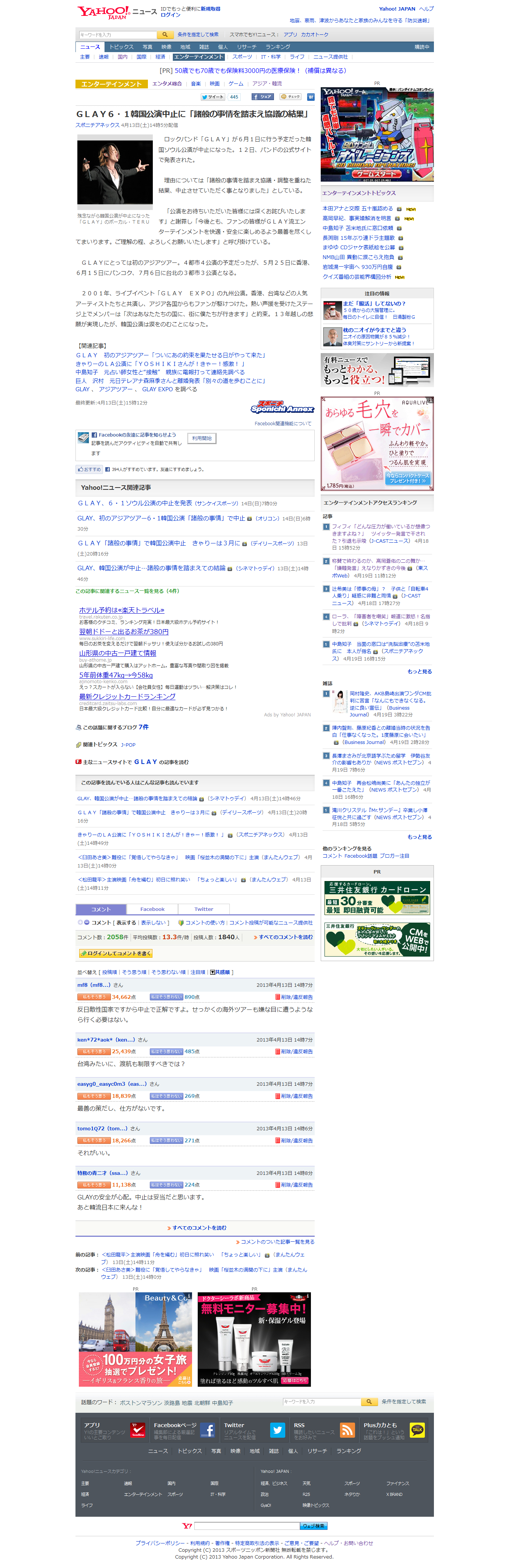Click the bottom web search input field
This screenshot has width=509, height=1568.
pos(247,1525)
